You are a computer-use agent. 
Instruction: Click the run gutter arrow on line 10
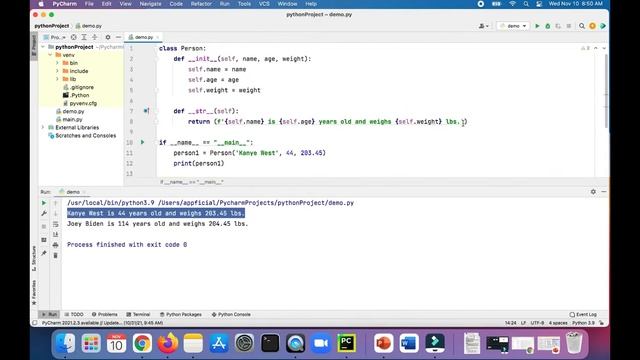142,142
